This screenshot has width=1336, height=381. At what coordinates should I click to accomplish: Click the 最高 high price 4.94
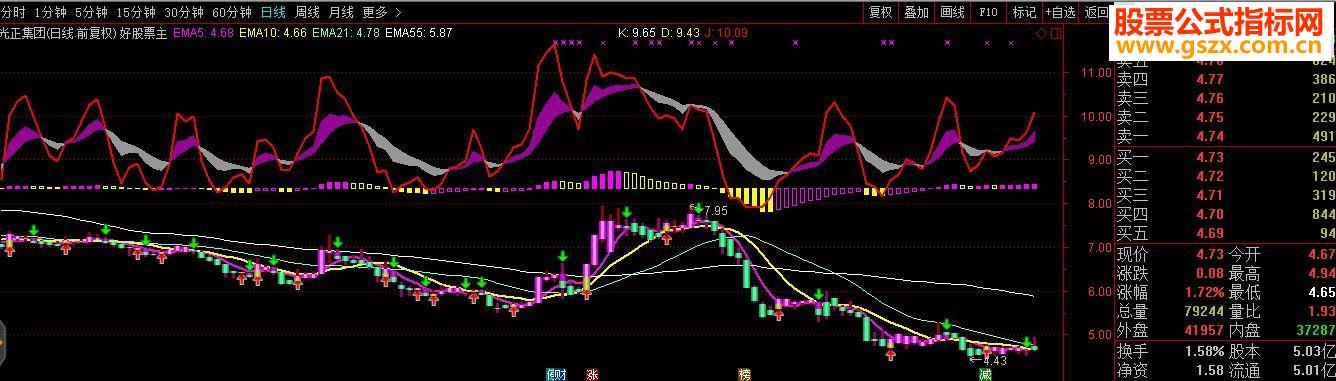pyautogui.click(x=1321, y=272)
